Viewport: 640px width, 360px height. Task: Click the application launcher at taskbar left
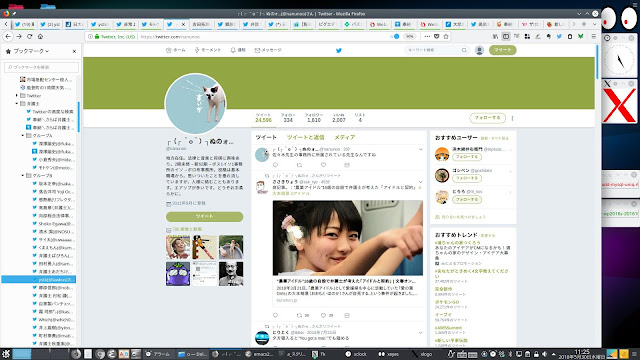click(6, 354)
